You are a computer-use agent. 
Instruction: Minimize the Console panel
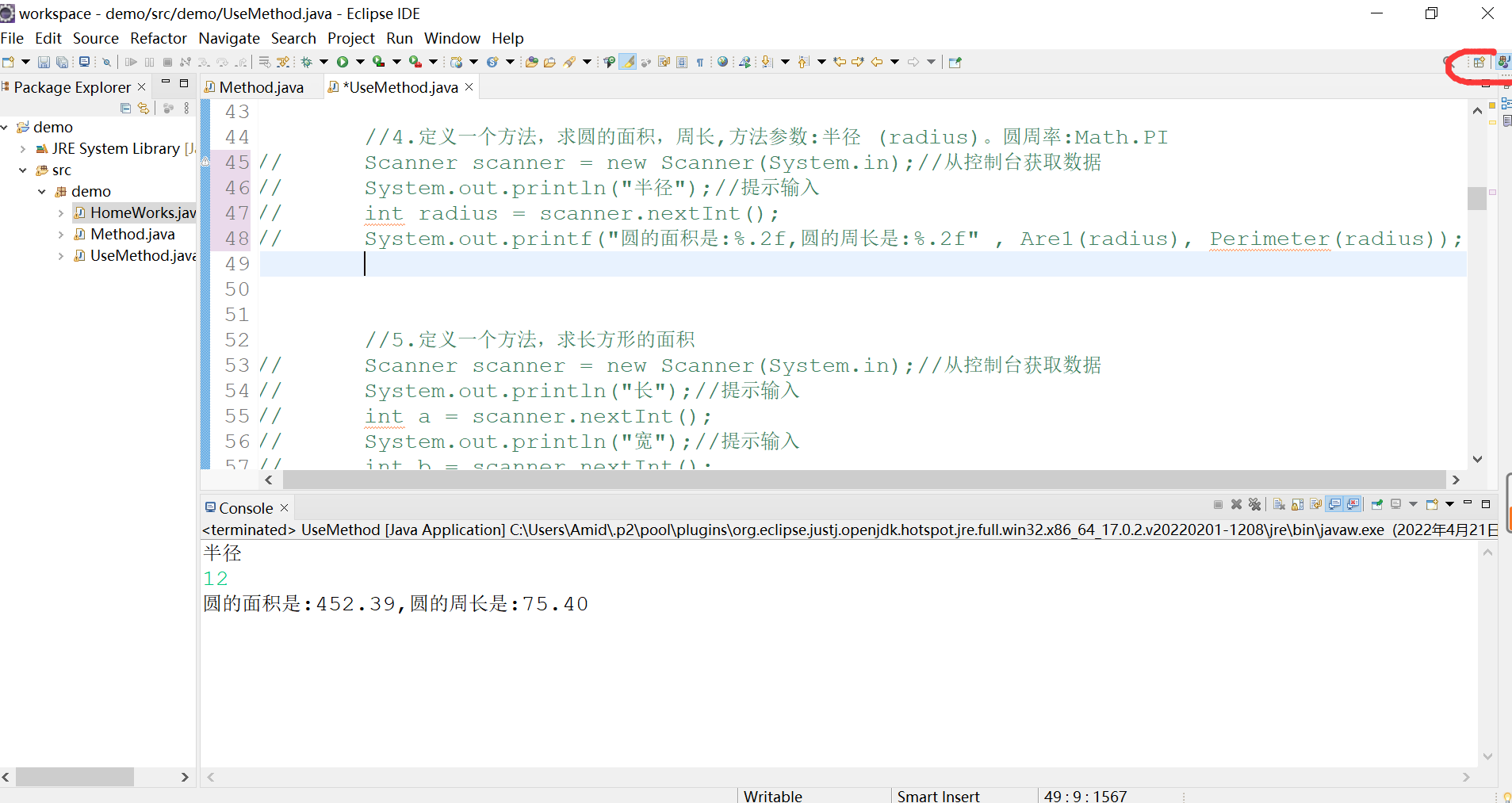coord(1468,503)
